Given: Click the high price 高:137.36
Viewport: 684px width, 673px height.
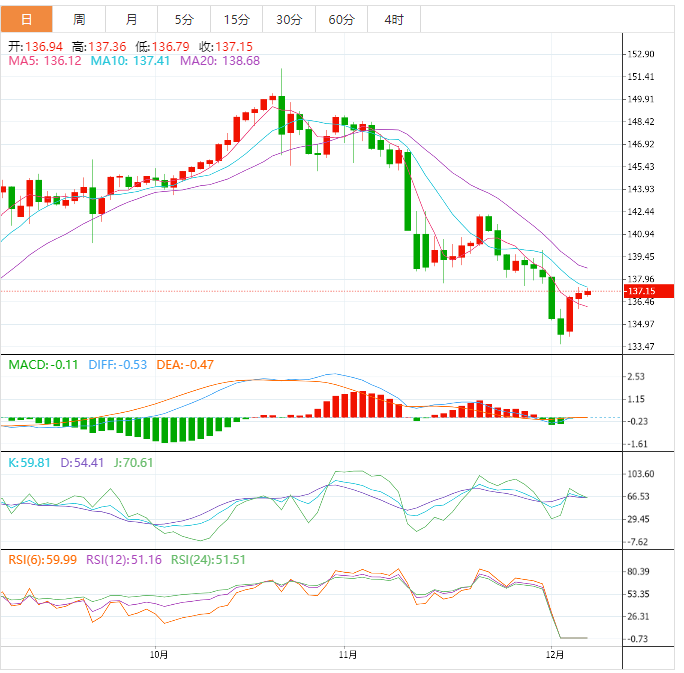Looking at the screenshot, I should pyautogui.click(x=99, y=47).
